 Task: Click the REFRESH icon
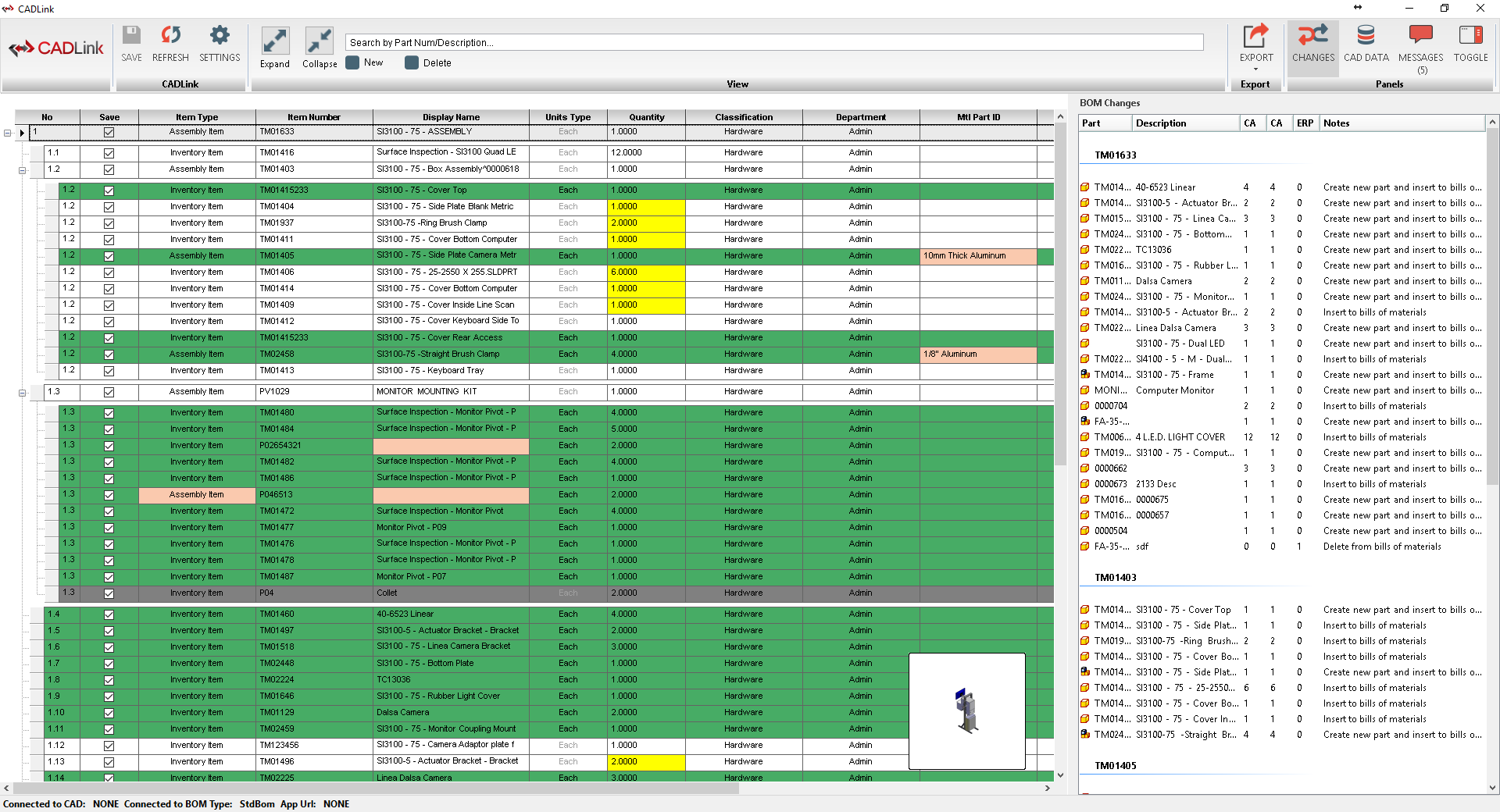tap(170, 35)
